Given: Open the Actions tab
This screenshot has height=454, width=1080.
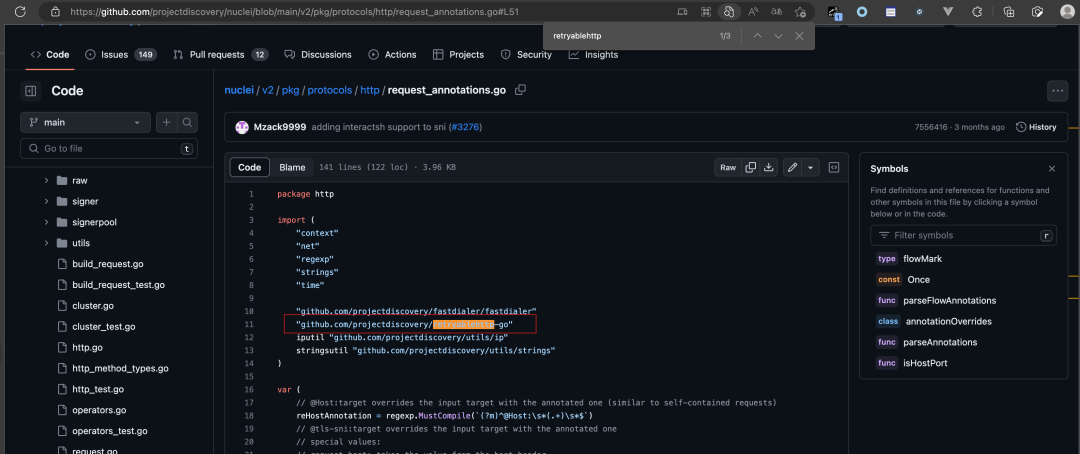Looking at the screenshot, I should [393, 54].
